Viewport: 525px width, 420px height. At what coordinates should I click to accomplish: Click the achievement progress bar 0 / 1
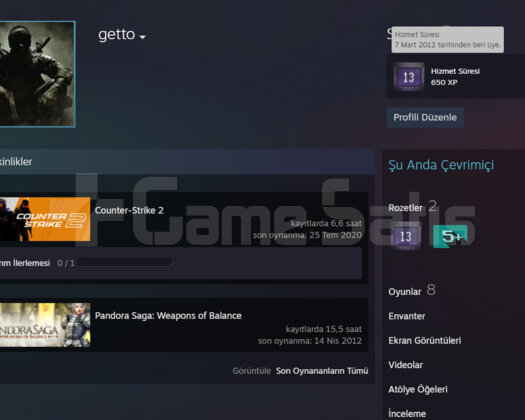(x=124, y=262)
